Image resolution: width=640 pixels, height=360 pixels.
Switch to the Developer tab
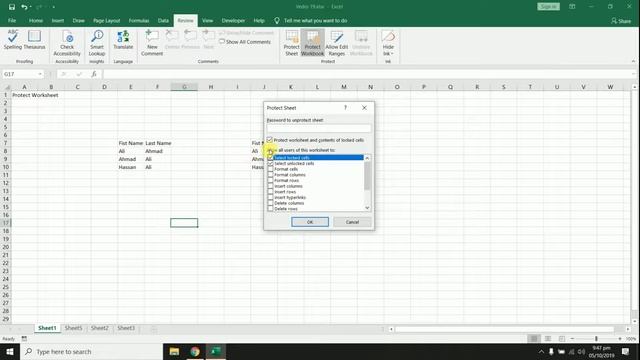coord(233,20)
